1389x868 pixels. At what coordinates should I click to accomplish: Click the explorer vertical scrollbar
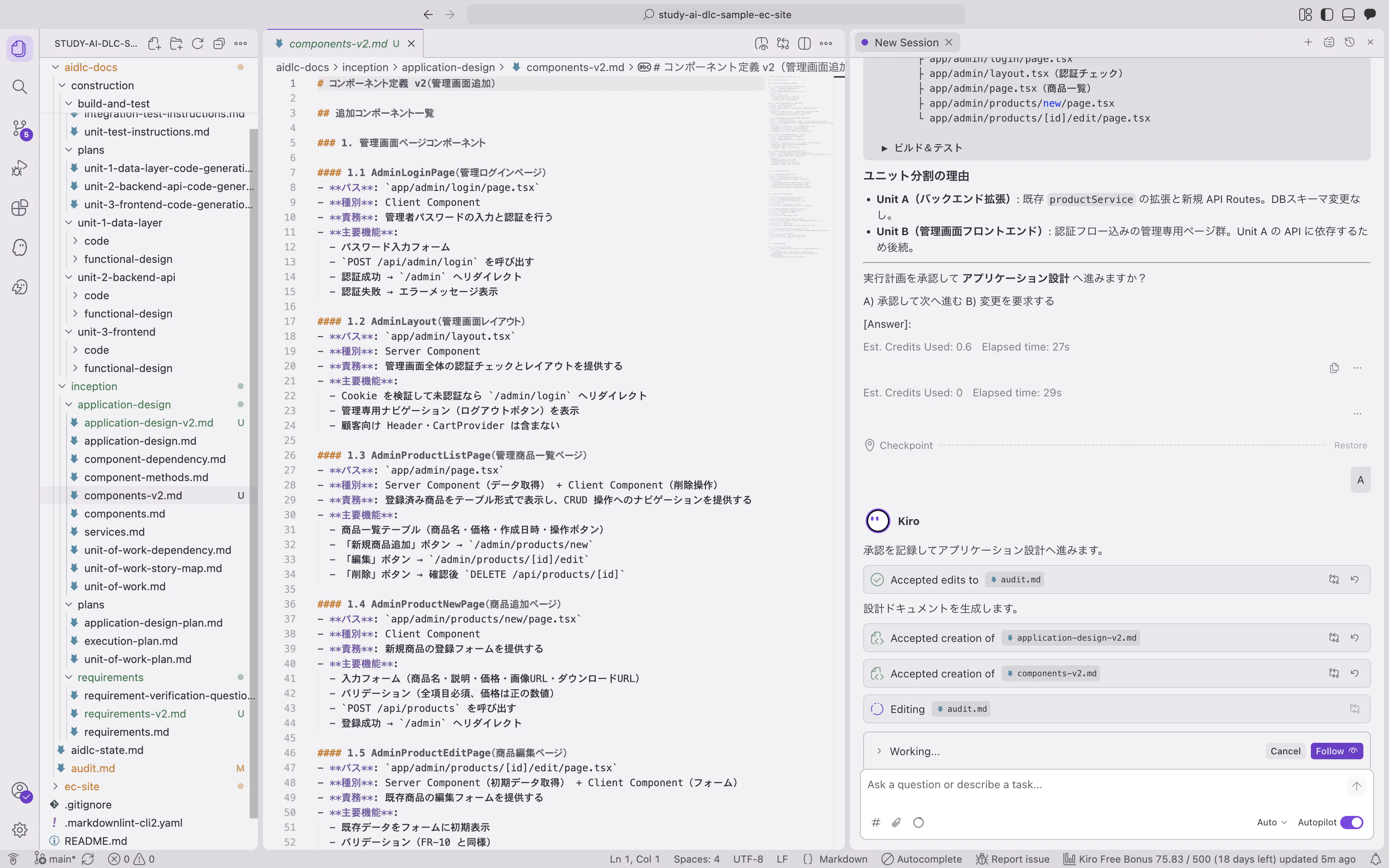point(253,474)
